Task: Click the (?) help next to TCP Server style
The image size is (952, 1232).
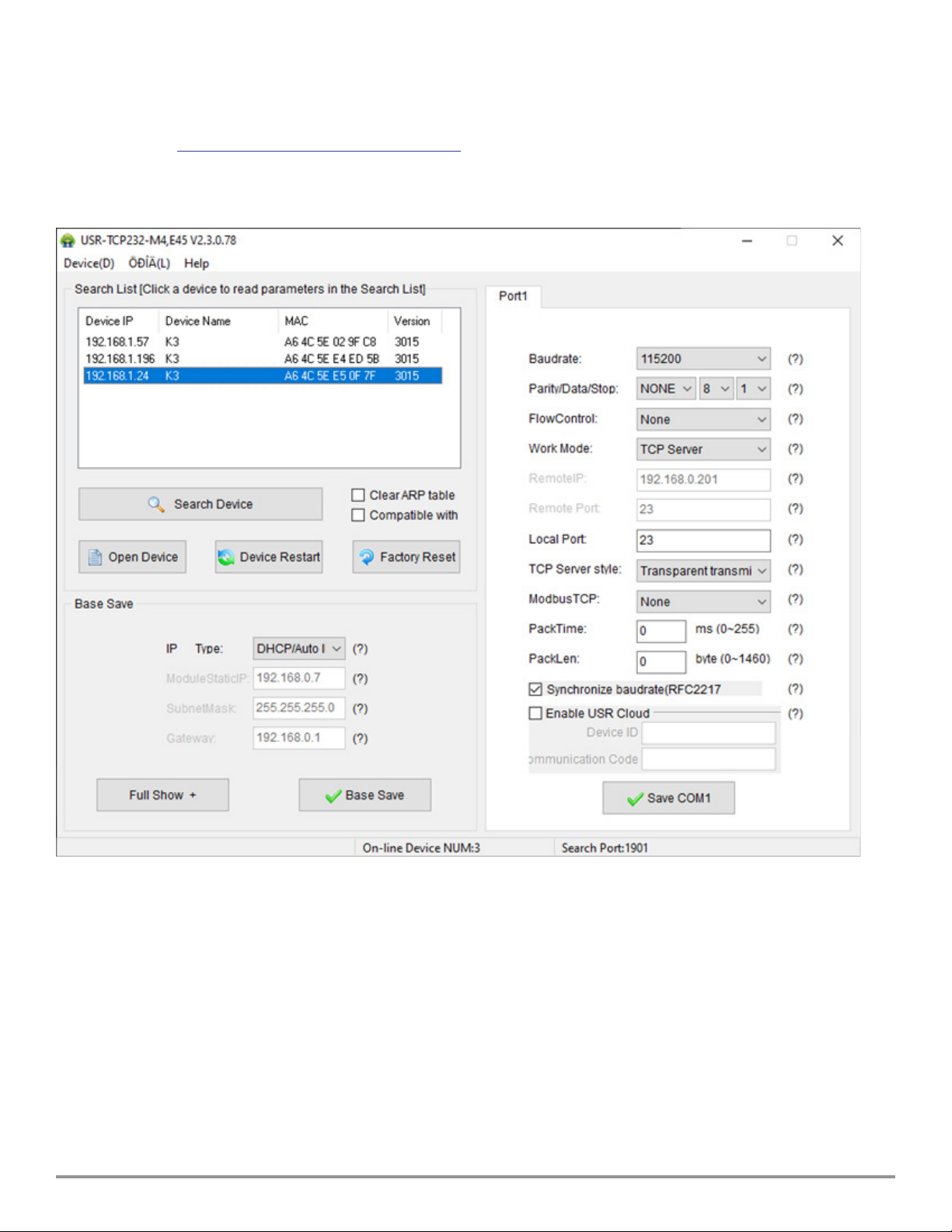Action: [795, 569]
